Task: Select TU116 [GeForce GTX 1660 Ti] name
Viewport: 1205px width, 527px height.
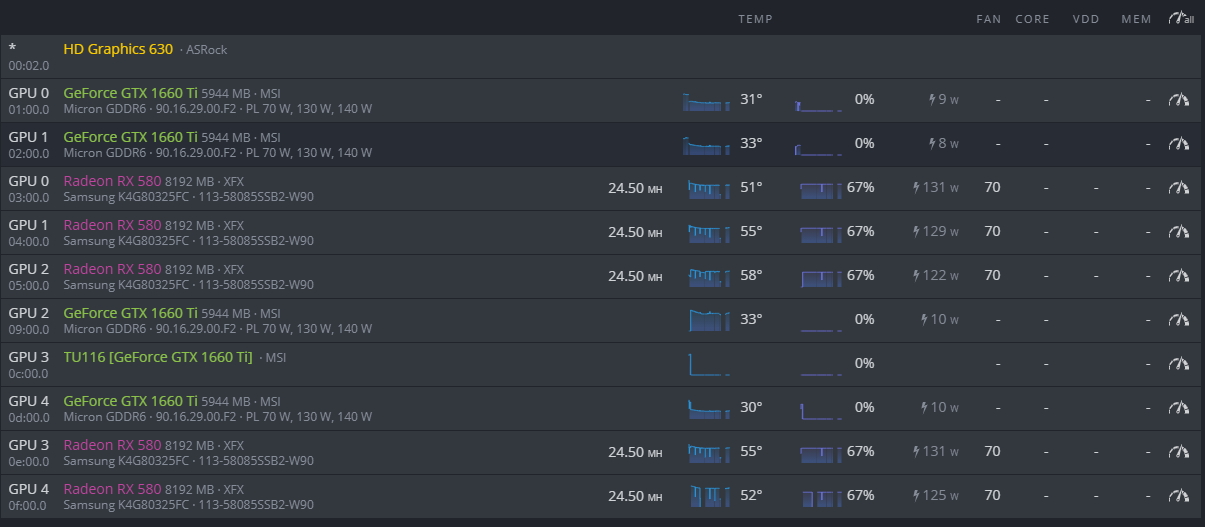Action: click(x=158, y=356)
